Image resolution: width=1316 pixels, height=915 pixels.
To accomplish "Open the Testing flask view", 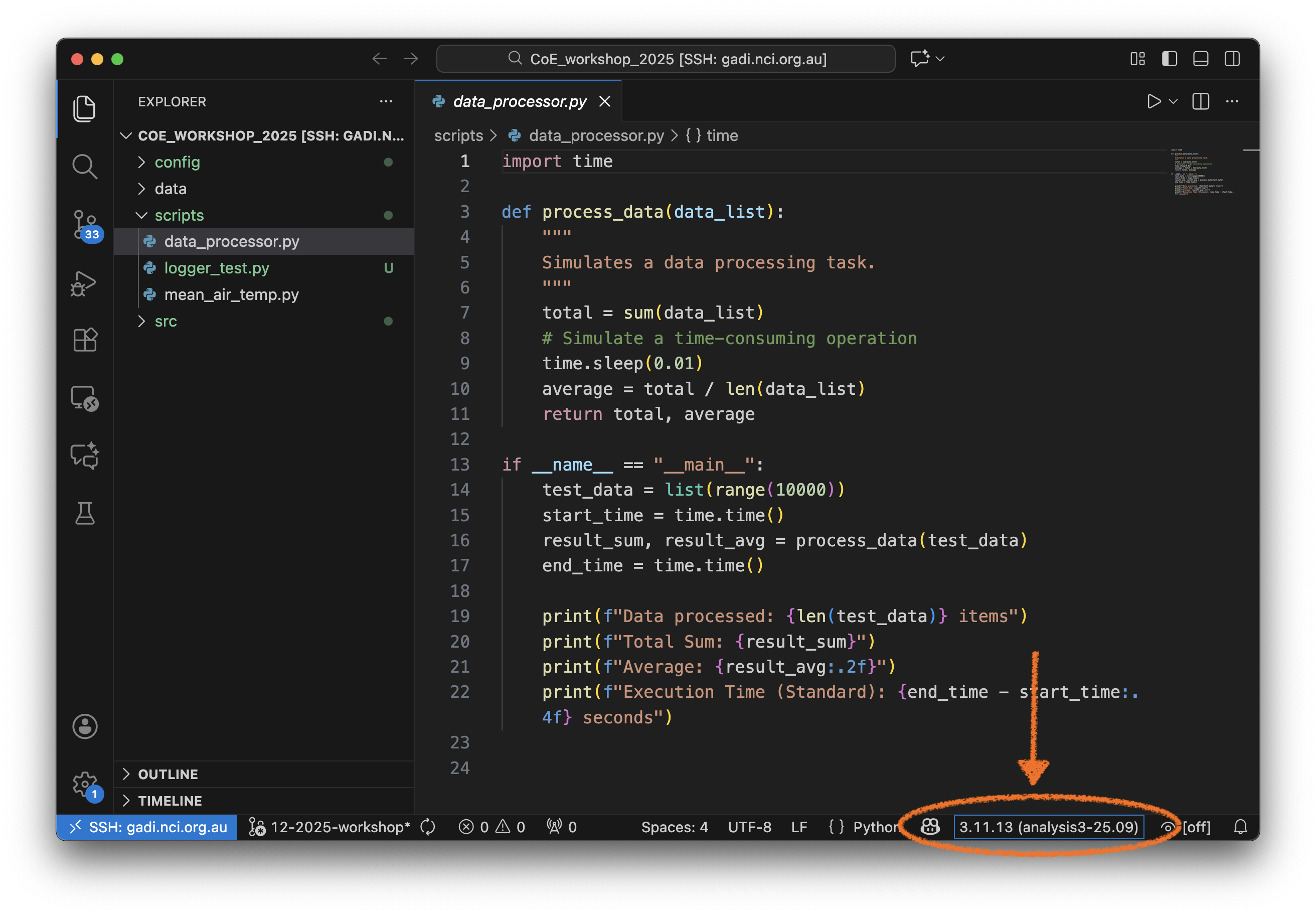I will coord(85,513).
